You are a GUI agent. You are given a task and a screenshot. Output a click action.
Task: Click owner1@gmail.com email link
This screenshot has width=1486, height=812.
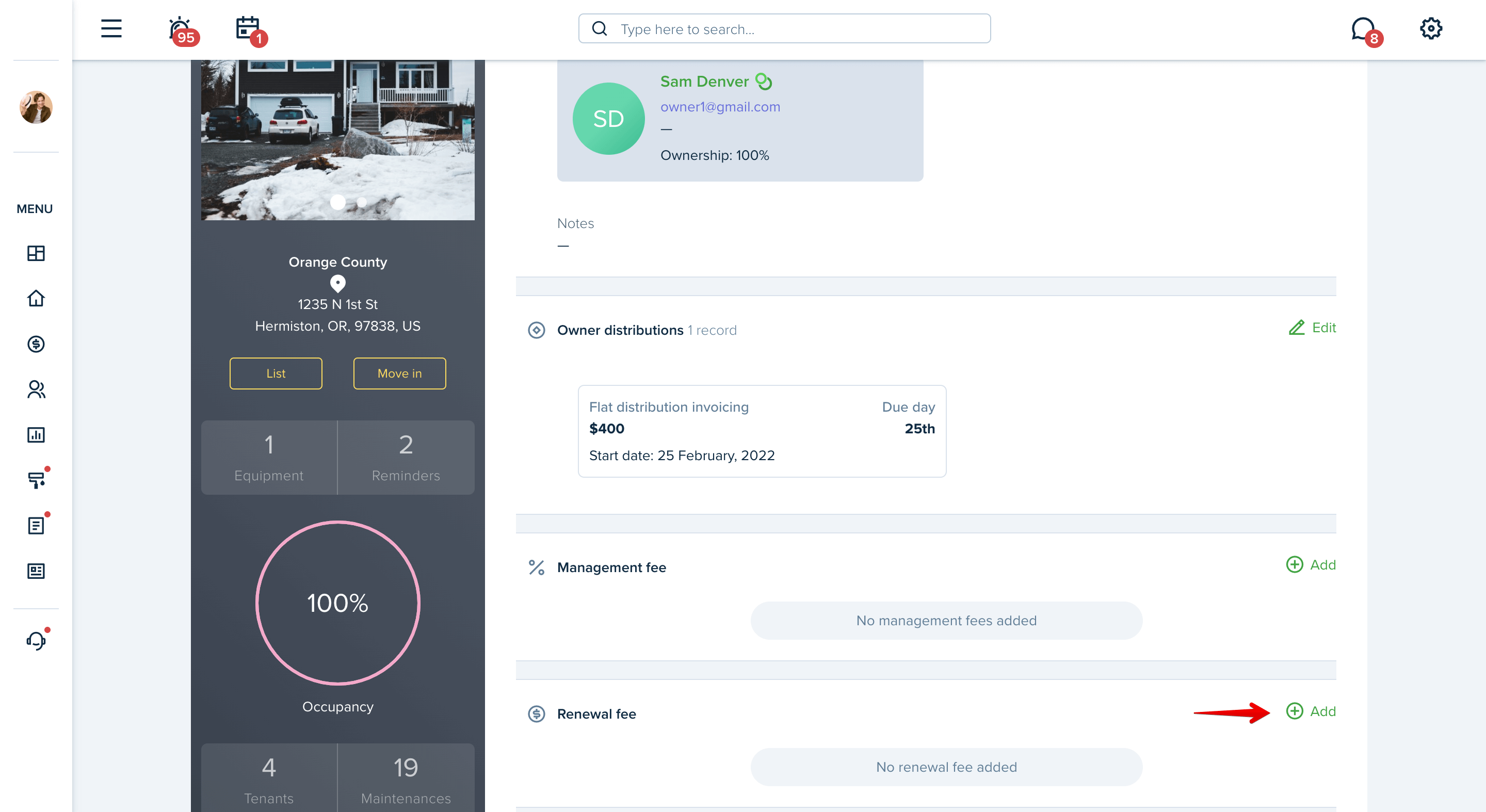720,107
